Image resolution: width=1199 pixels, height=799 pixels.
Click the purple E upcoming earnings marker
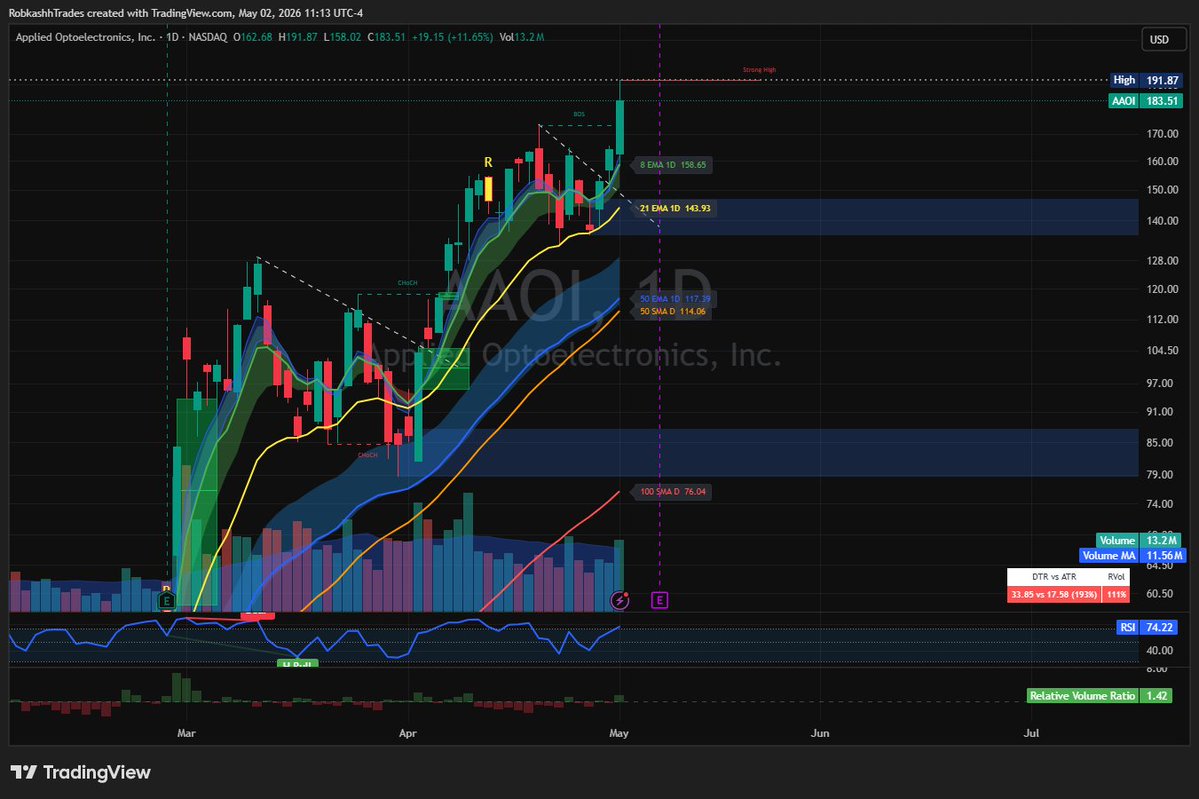pos(659,601)
